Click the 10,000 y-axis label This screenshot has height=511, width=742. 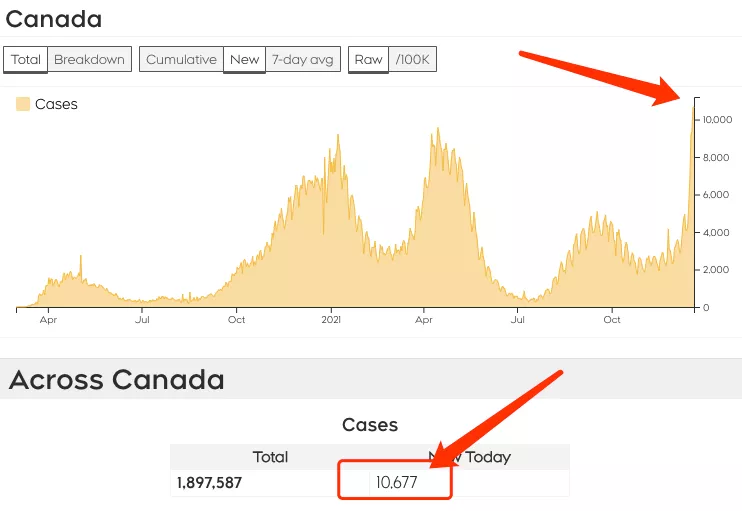(714, 119)
